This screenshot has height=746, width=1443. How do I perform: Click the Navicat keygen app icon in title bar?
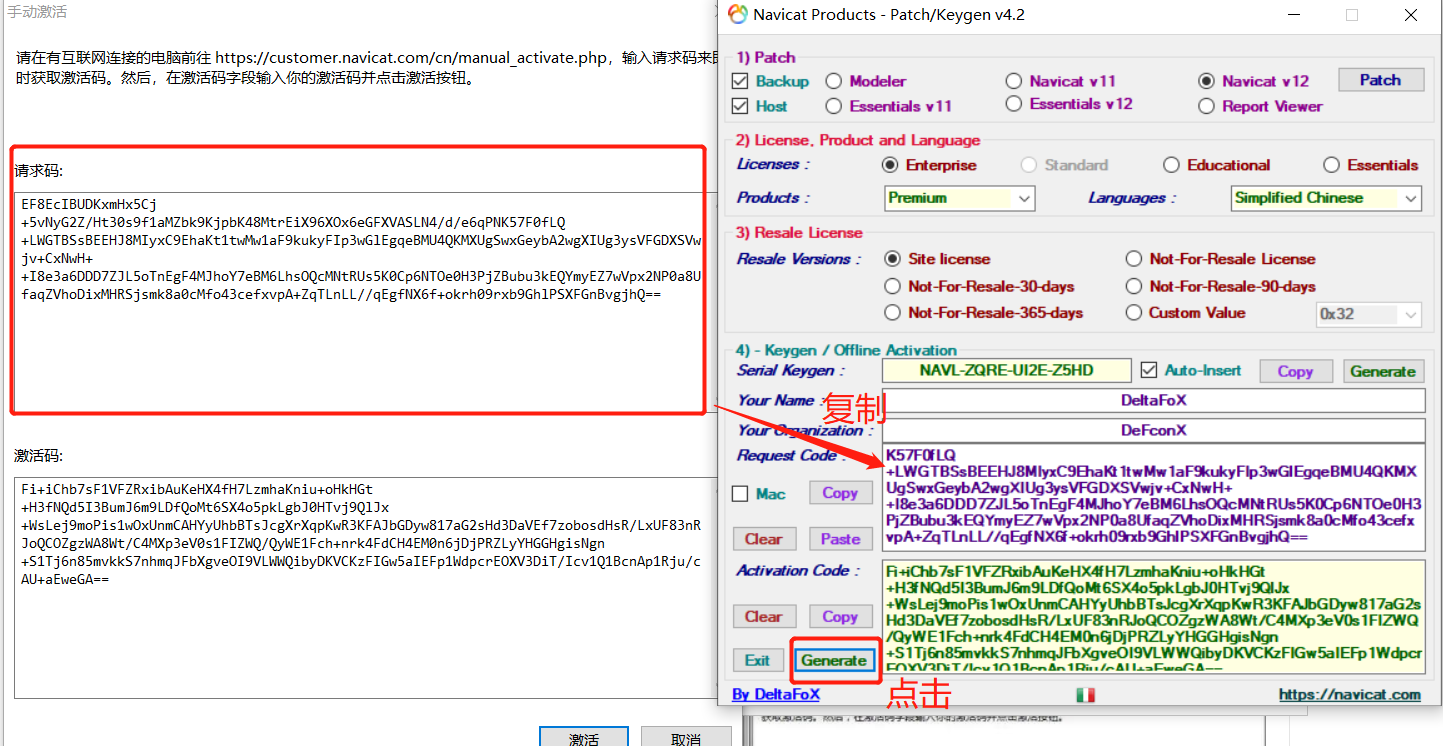(737, 14)
